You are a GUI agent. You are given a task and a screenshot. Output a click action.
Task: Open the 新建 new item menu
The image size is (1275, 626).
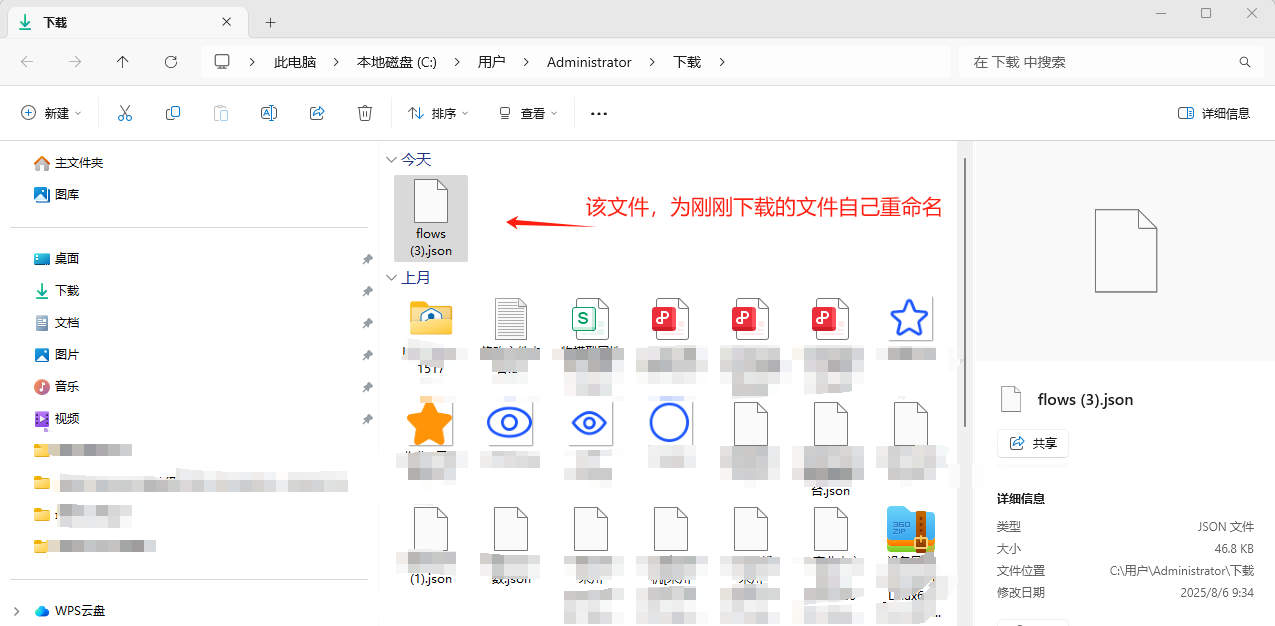pos(52,113)
